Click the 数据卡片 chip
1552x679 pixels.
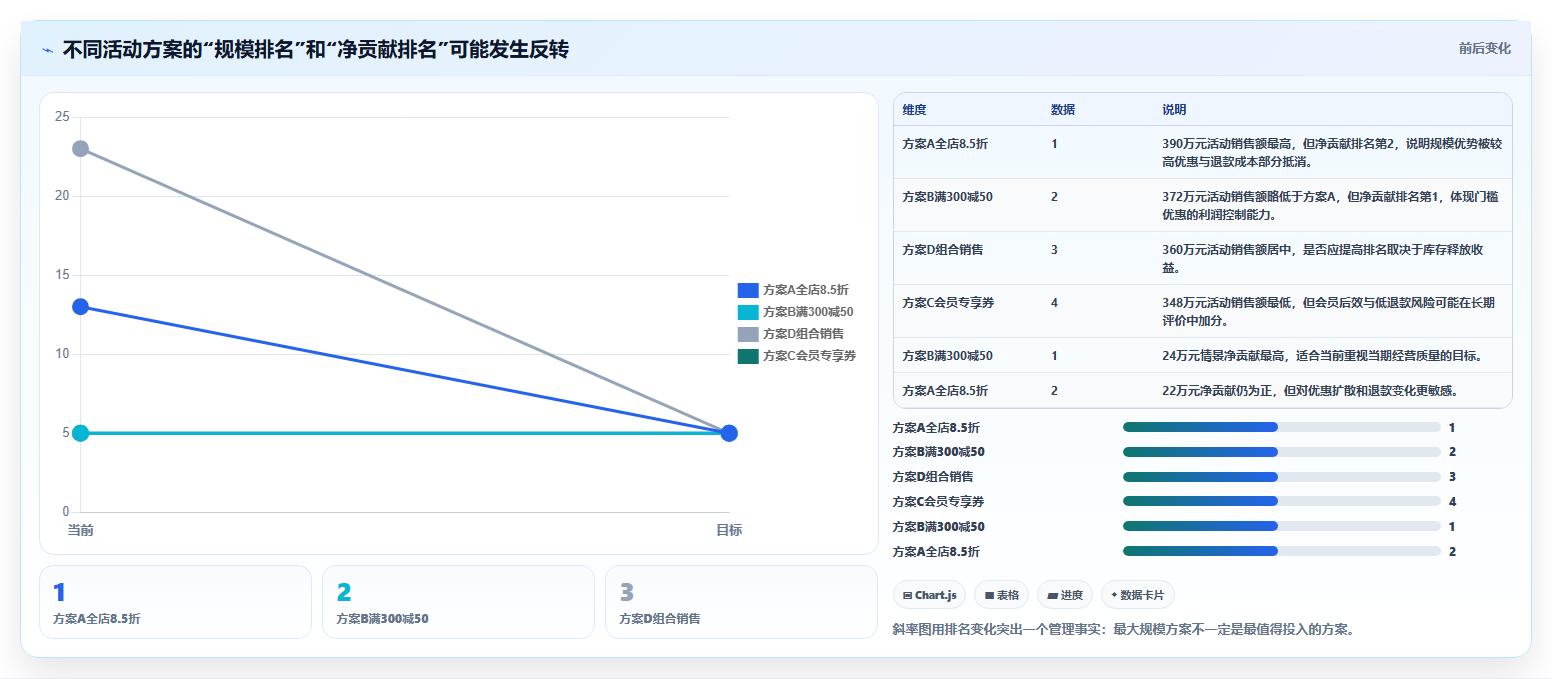point(1137,595)
